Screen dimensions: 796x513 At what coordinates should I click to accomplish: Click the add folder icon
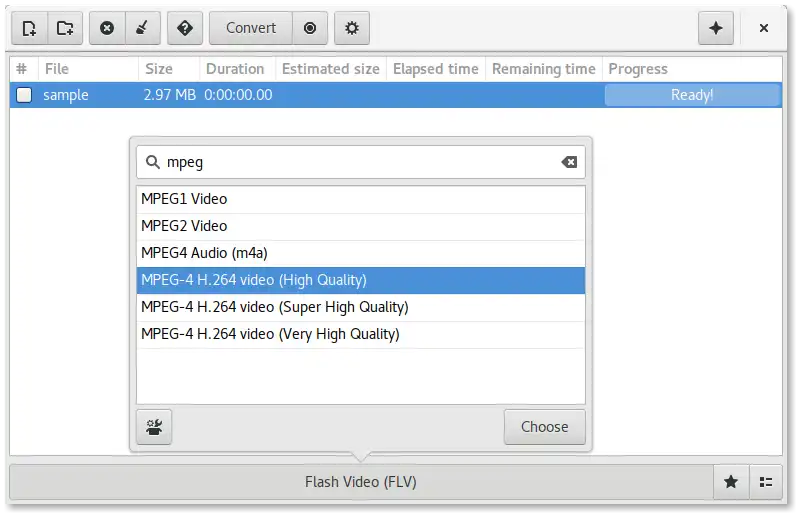(x=65, y=28)
